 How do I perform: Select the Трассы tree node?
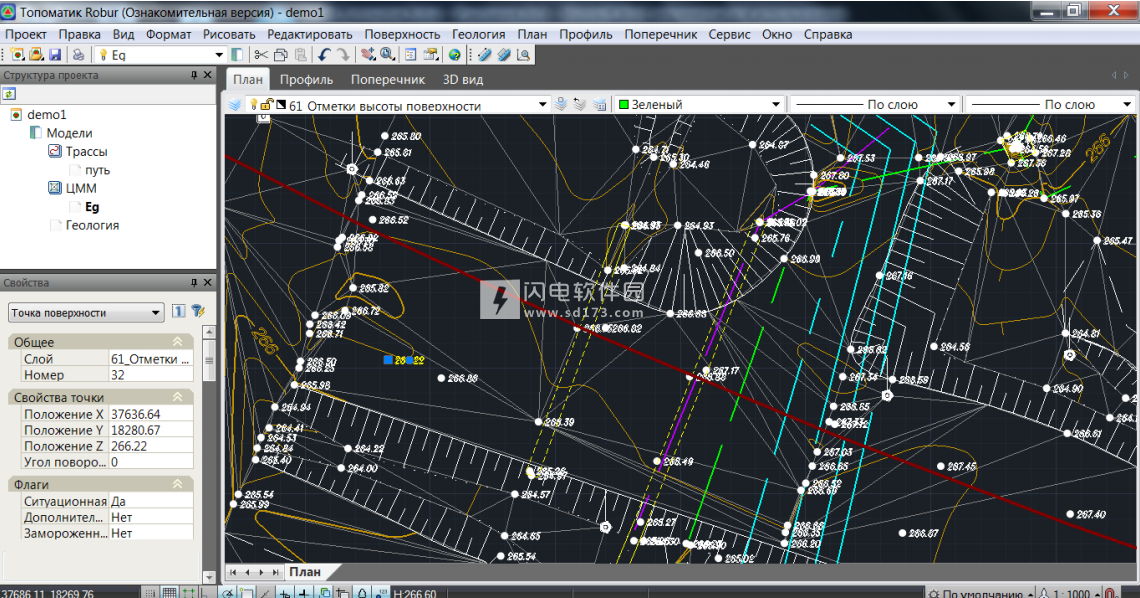click(x=87, y=152)
